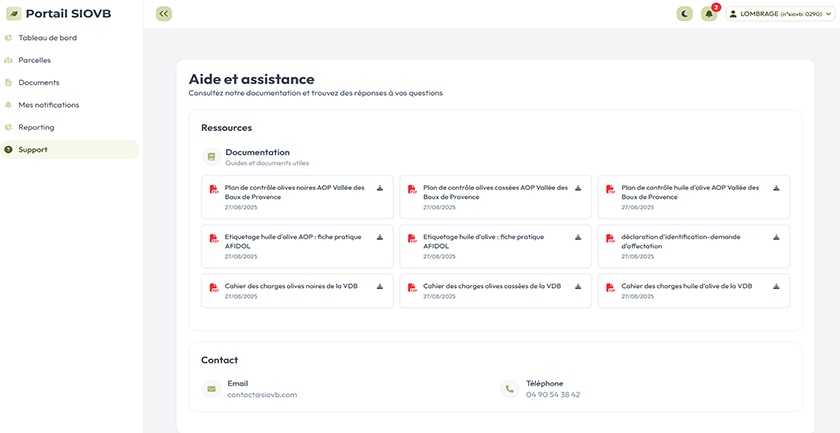Open notifications bell with badge
This screenshot has height=433, width=840.
click(709, 14)
